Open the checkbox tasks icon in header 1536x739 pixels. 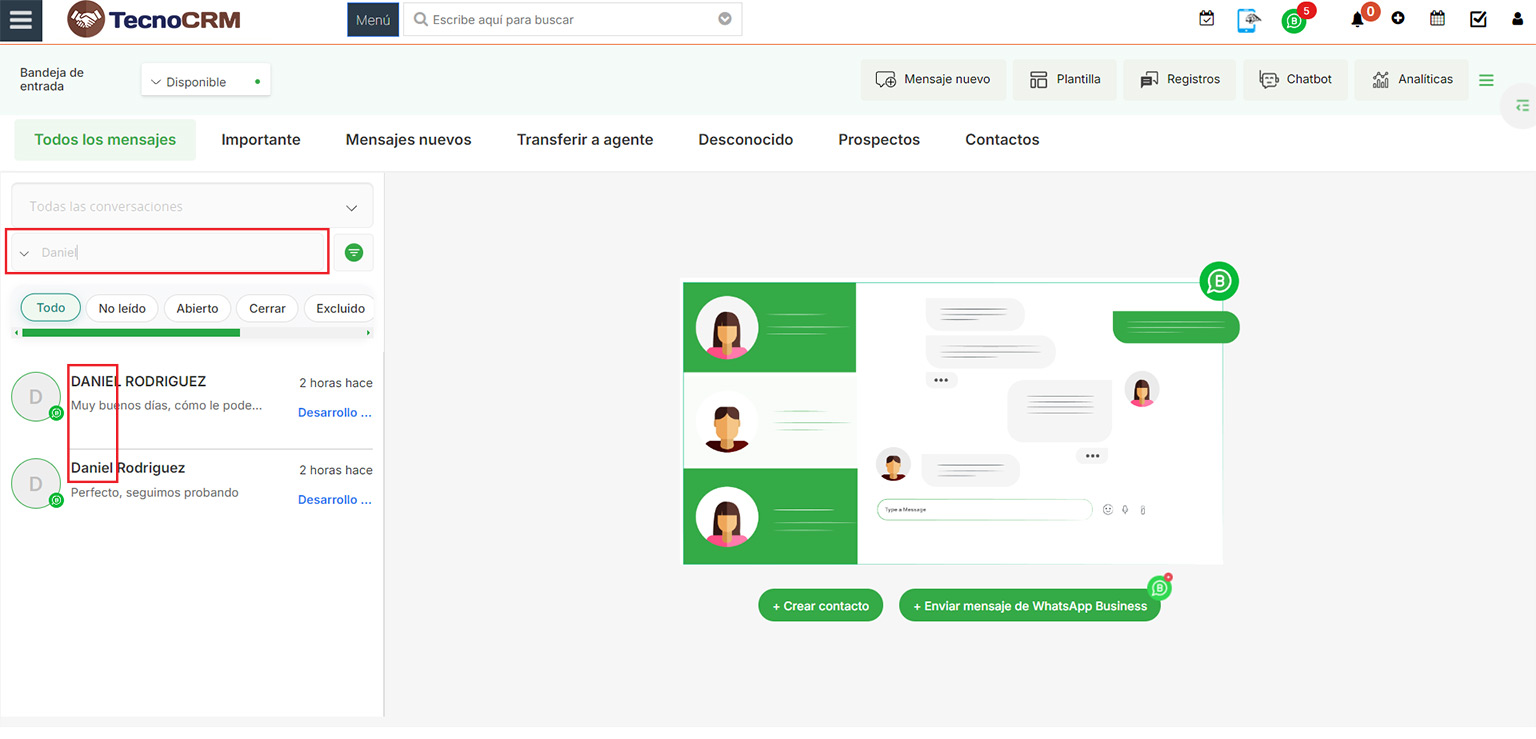[x=1478, y=19]
